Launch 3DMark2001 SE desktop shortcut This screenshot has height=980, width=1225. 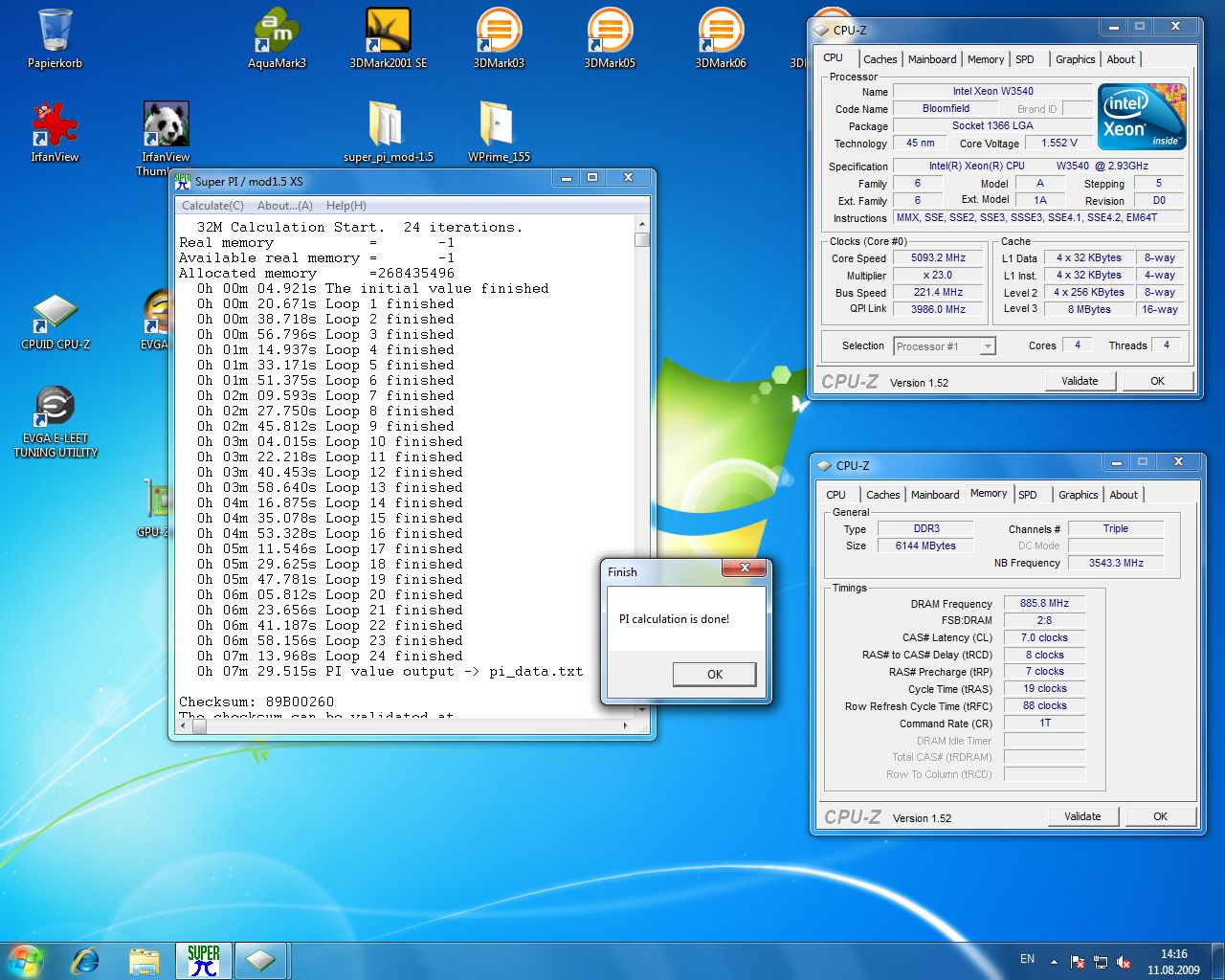pos(388,39)
